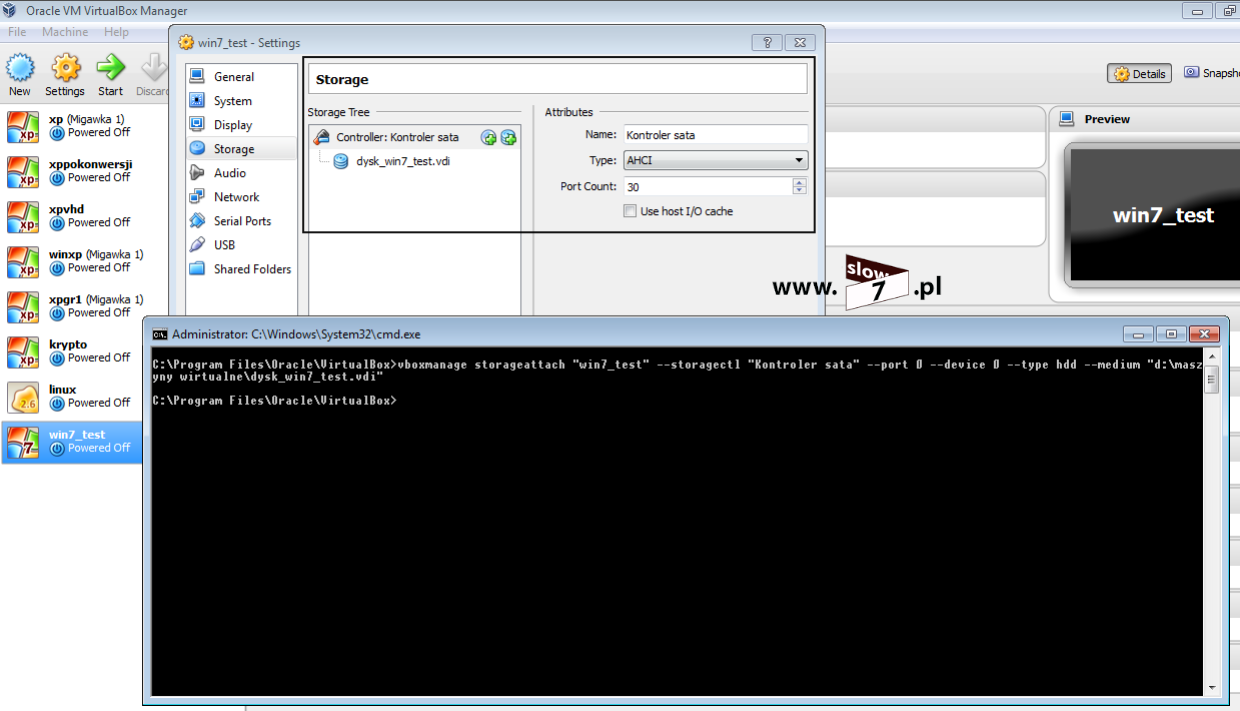Screen dimensions: 1240x711
Task: Click the green Start arrow icon
Action: point(110,75)
